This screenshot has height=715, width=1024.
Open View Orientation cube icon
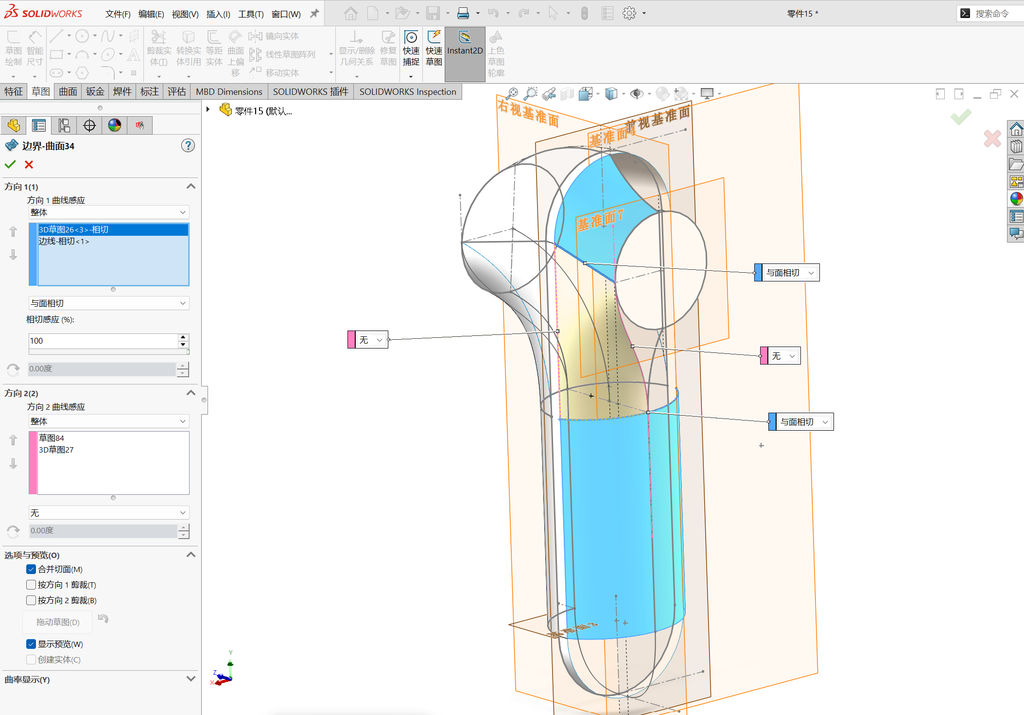tap(585, 94)
